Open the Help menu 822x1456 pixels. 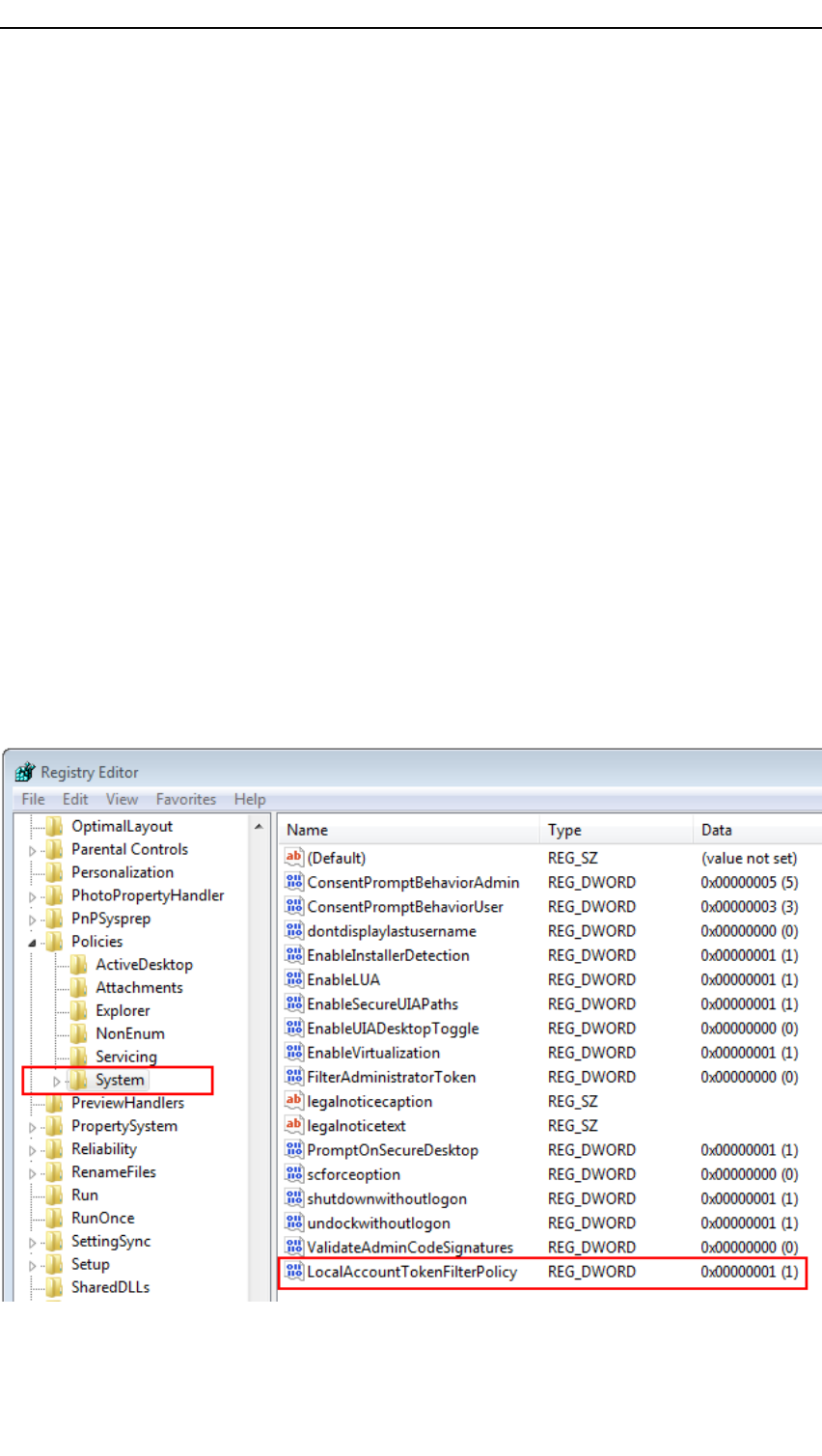tap(250, 799)
